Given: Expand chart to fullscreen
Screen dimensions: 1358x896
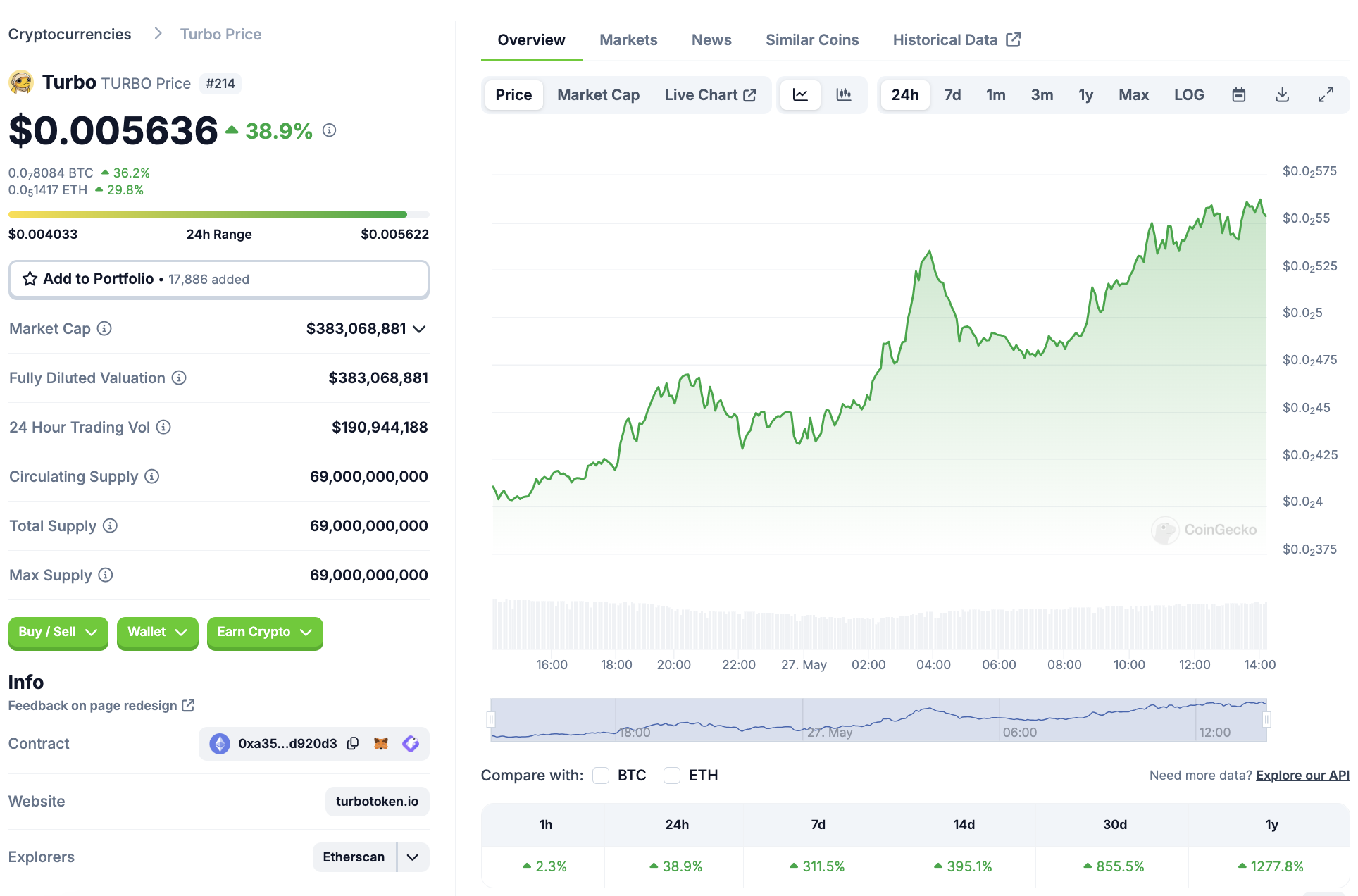Looking at the screenshot, I should point(1326,95).
